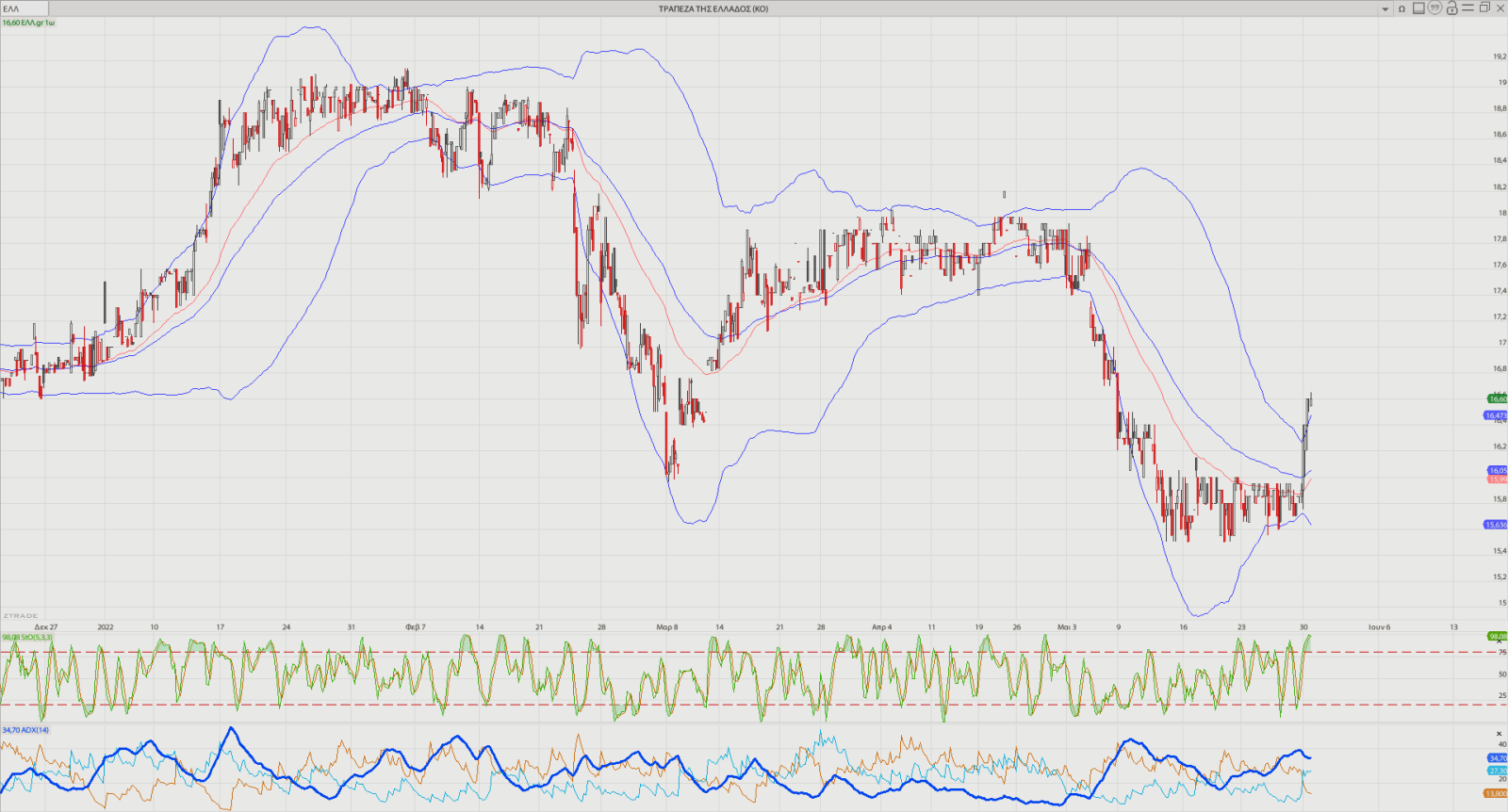1508x812 pixels.
Task: Open the hamburger menu in title bar
Action: tap(1467, 8)
